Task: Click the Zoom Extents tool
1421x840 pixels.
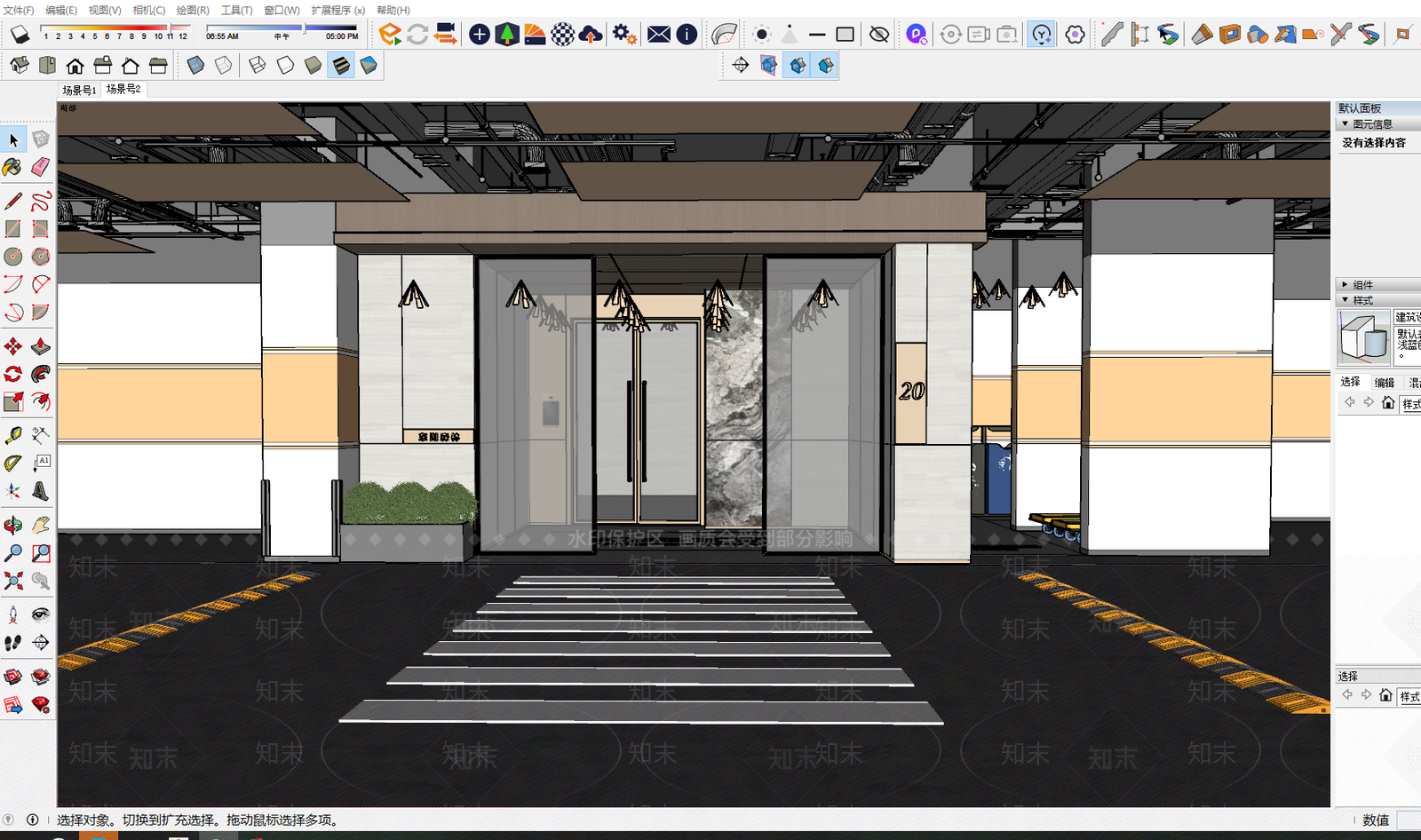Action: click(12, 581)
